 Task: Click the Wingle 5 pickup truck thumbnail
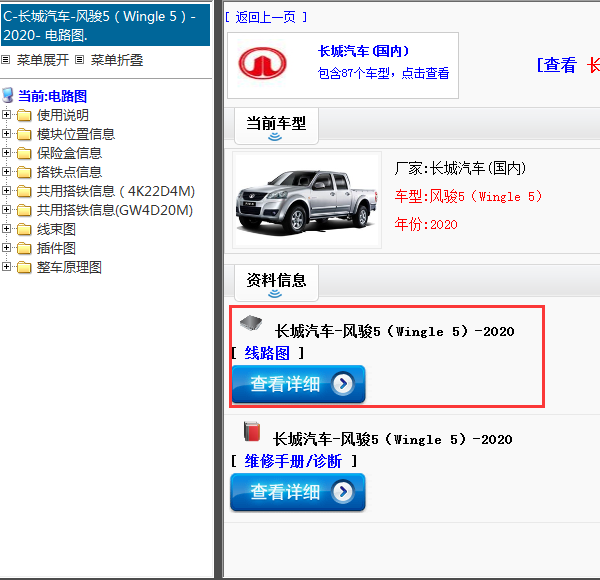coord(307,200)
